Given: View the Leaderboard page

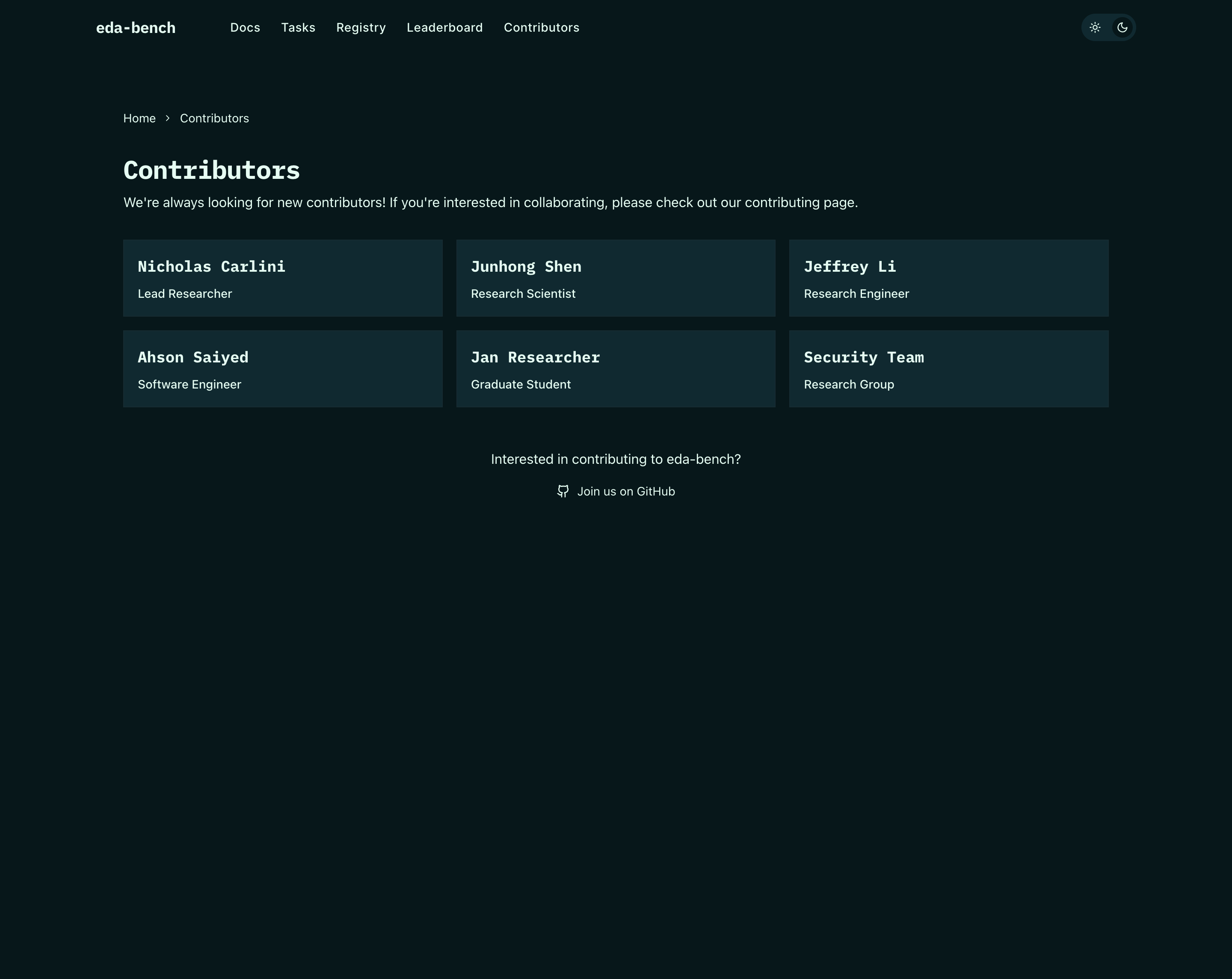Looking at the screenshot, I should [444, 27].
